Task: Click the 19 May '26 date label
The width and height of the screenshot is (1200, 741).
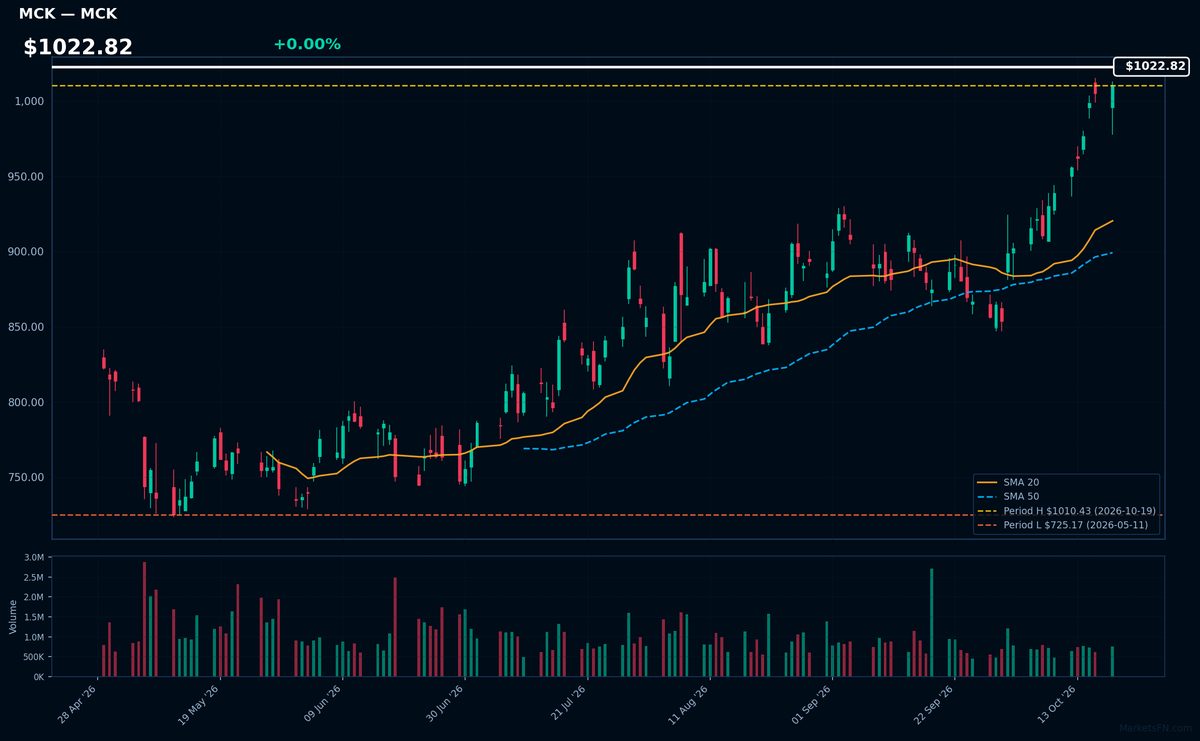Action: coord(200,704)
